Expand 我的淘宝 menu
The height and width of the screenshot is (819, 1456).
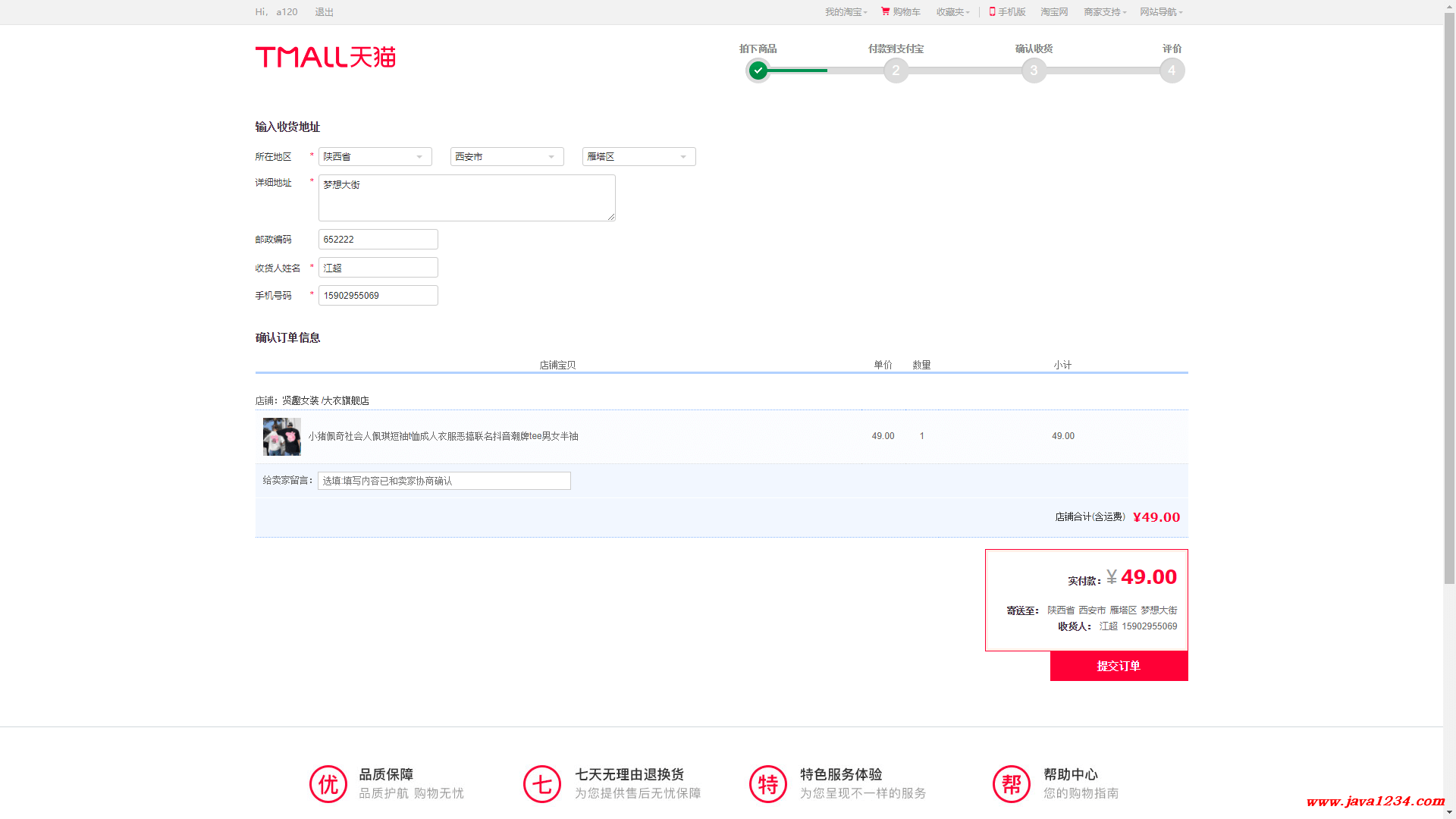[x=846, y=12]
